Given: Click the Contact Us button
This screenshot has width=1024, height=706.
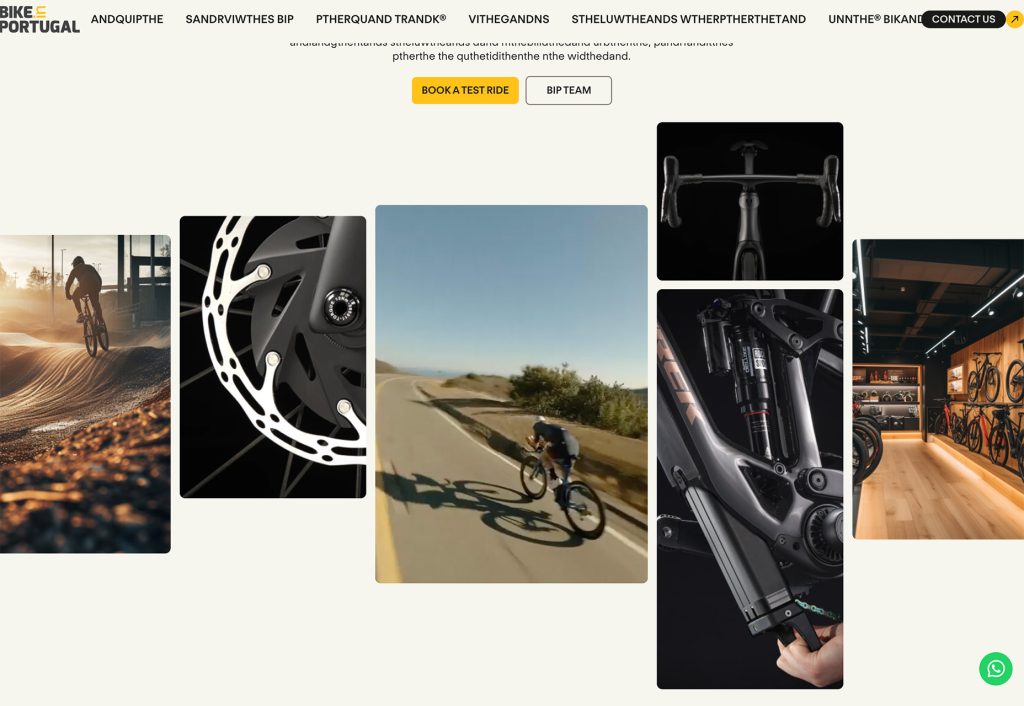Looking at the screenshot, I should click(963, 19).
